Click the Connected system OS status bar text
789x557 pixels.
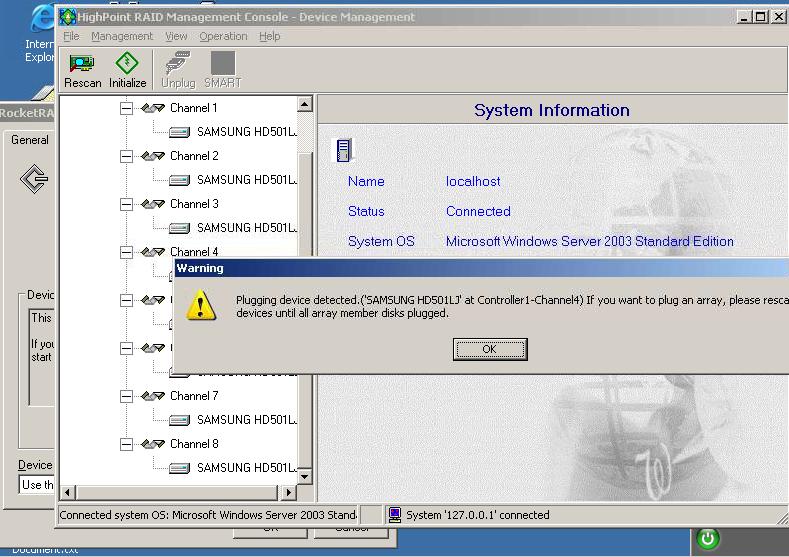(208, 515)
